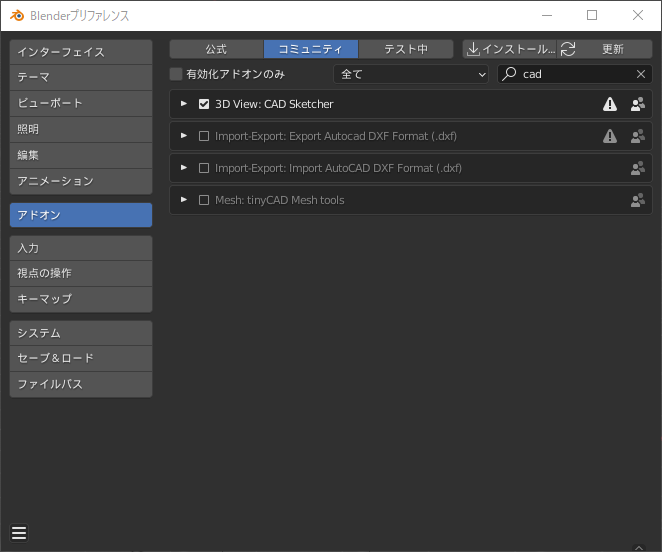This screenshot has width=662, height=552.
Task: Toggle 有効化アドオンのみ checkbox
Action: (176, 74)
